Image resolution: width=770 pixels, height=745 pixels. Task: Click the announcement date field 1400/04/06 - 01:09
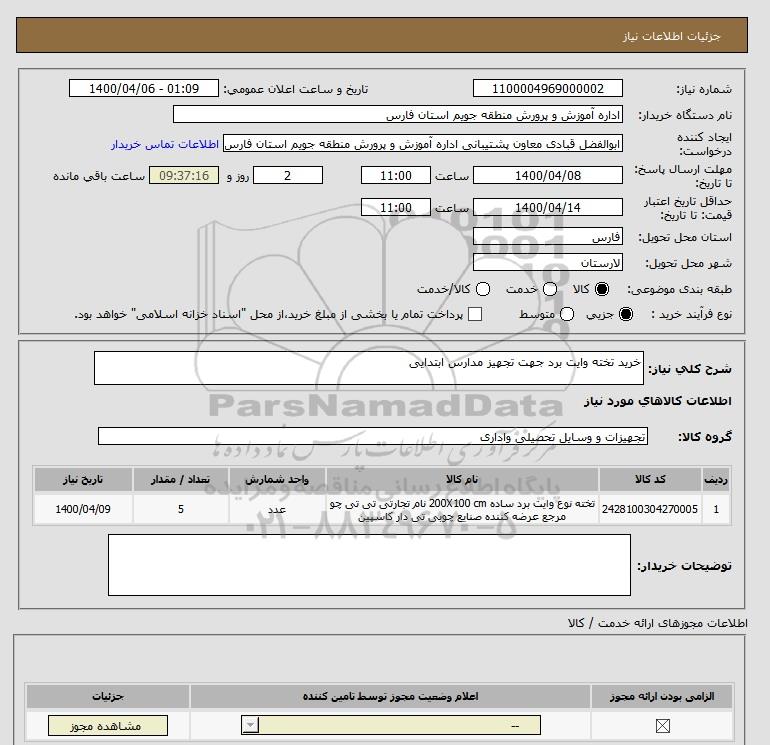tap(144, 88)
